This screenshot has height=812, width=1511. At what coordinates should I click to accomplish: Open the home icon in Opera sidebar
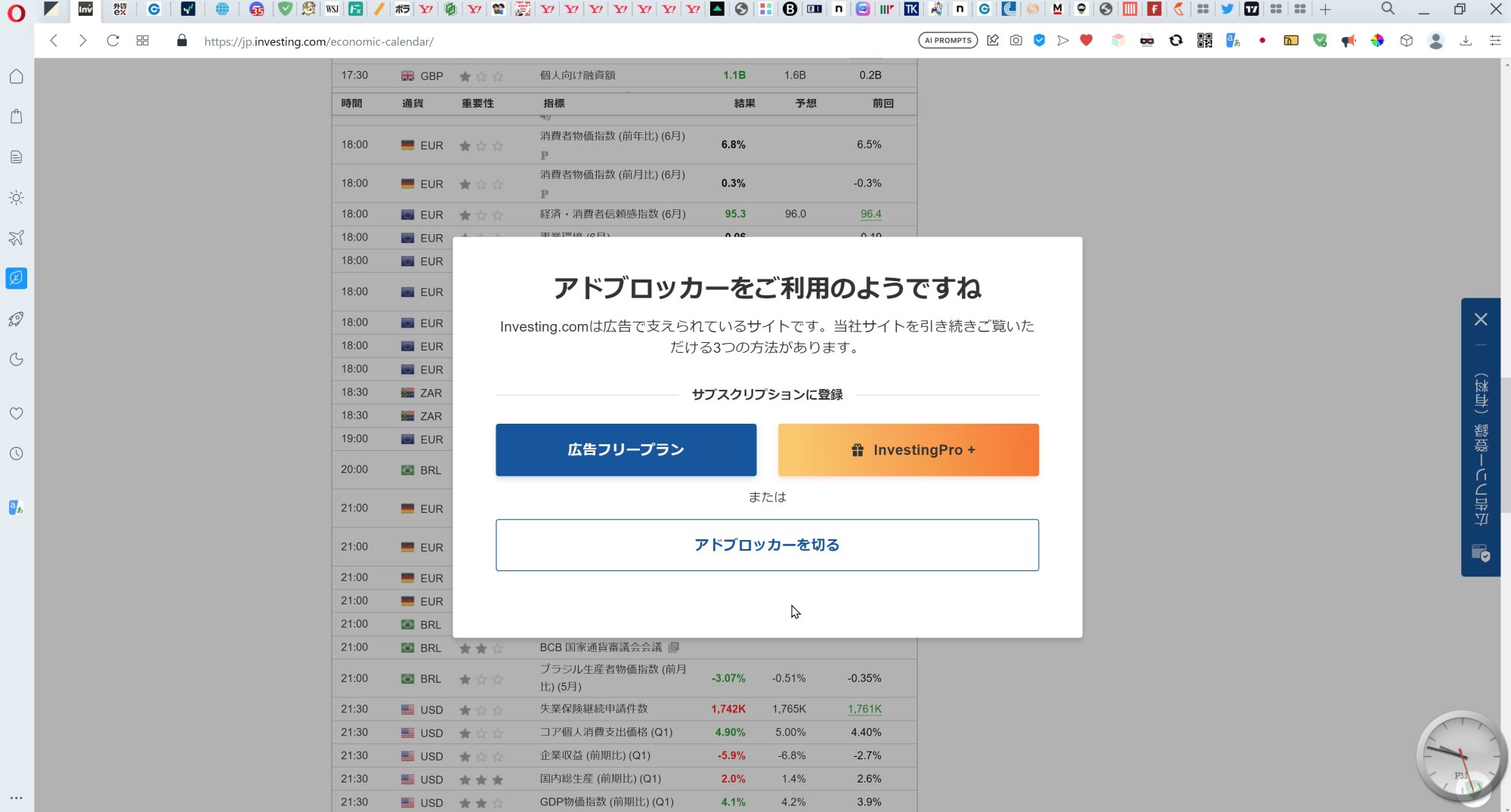(16, 76)
